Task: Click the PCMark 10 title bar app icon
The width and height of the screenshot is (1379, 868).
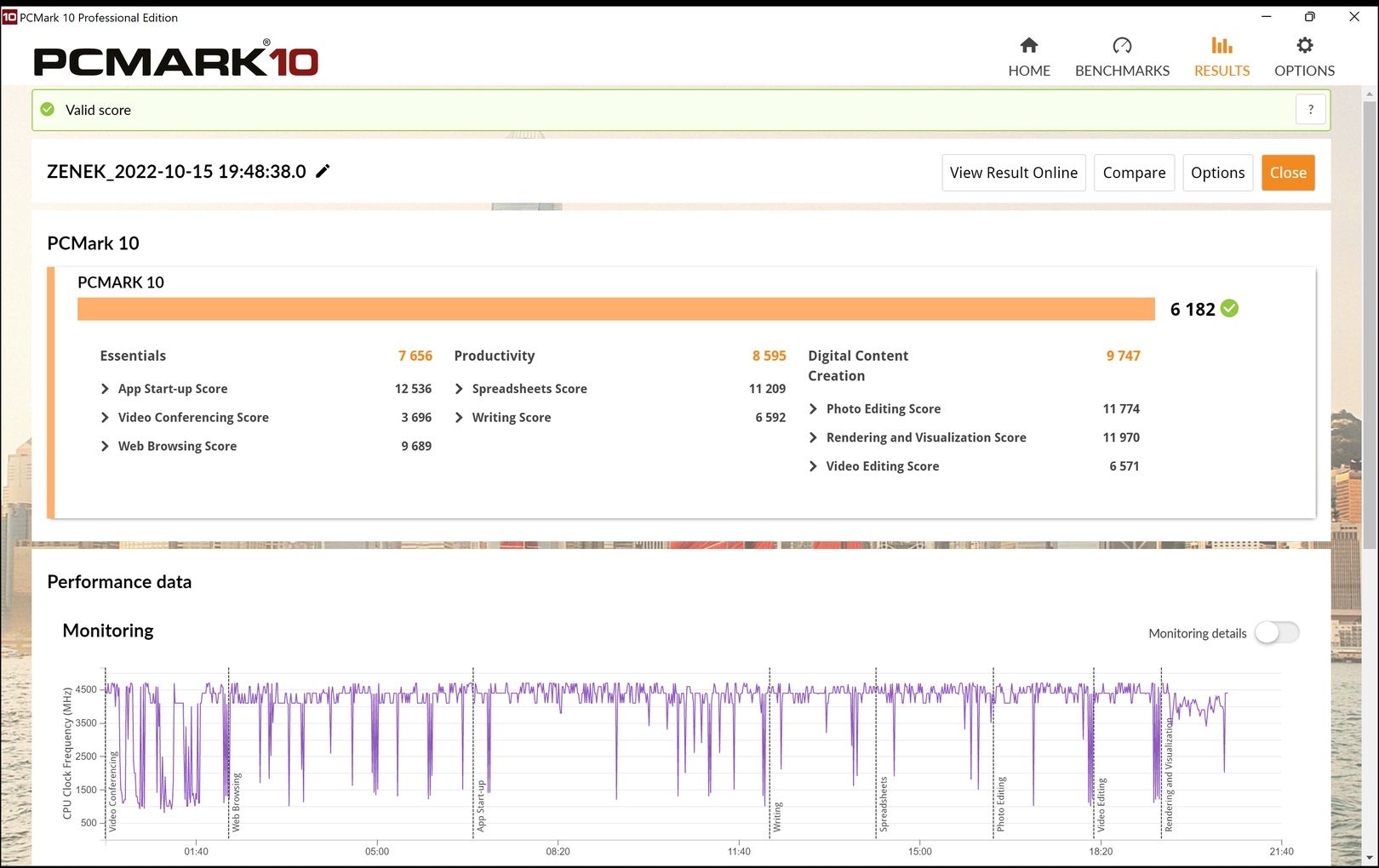Action: pos(9,17)
